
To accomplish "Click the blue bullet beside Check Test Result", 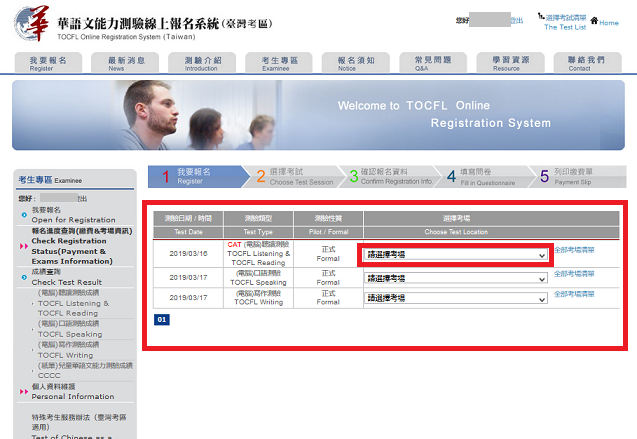I will (x=23, y=276).
